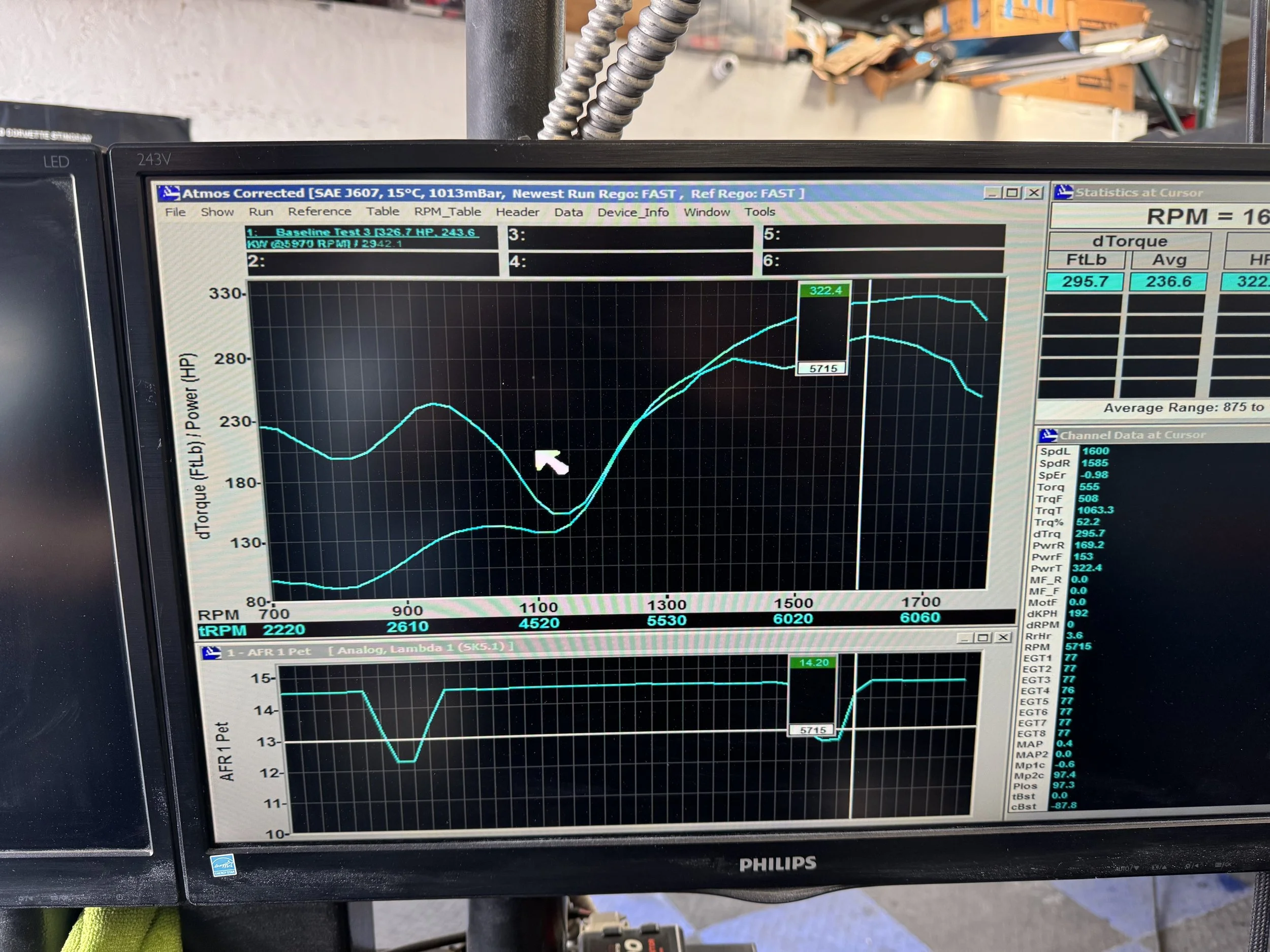This screenshot has height=952, width=1270.
Task: Click the PwrT 322.4 channel row
Action: (1066, 568)
